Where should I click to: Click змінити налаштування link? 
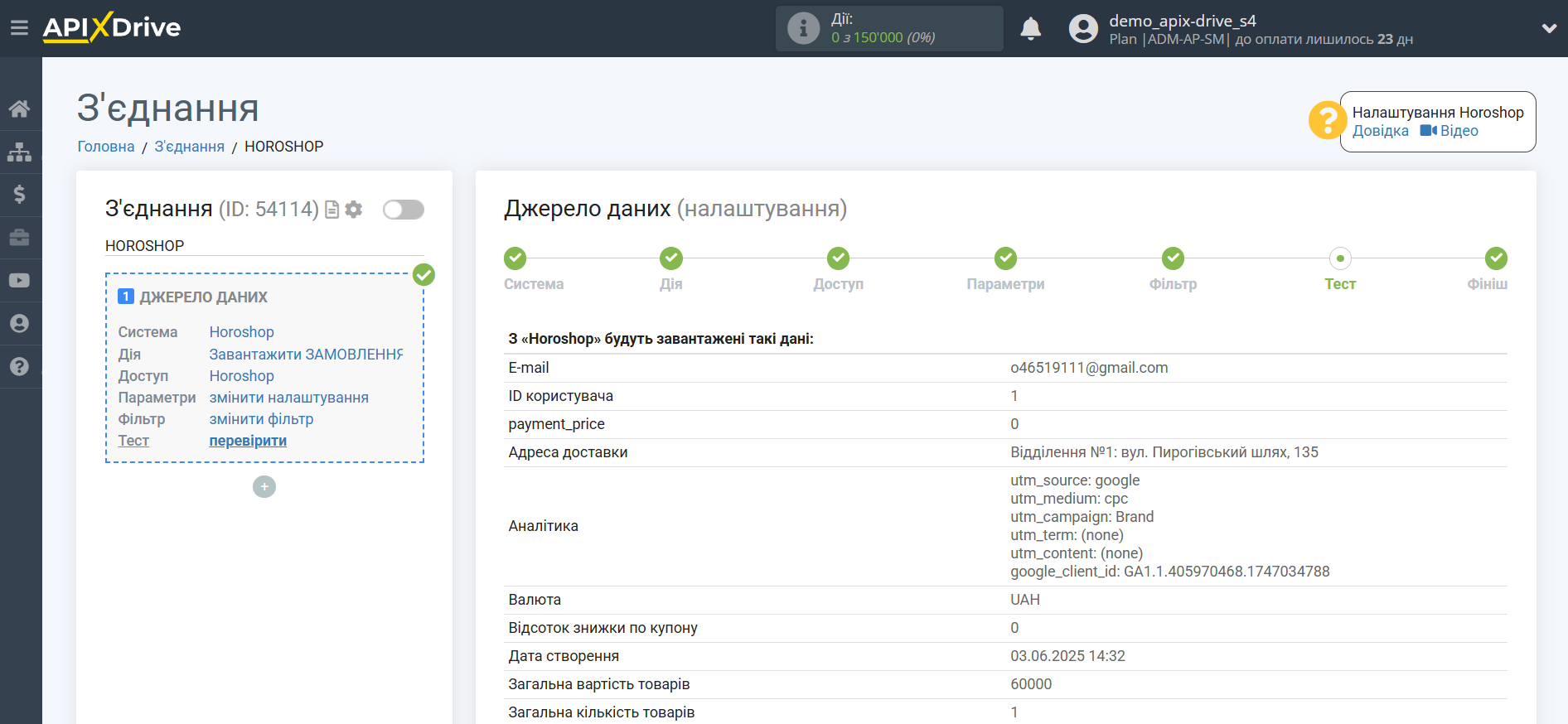pyautogui.click(x=288, y=398)
